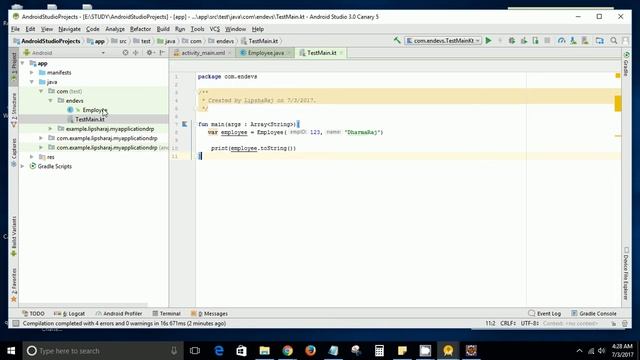Click the Windows Start button
Screen dimensions: 640x360
click(x=11, y=351)
